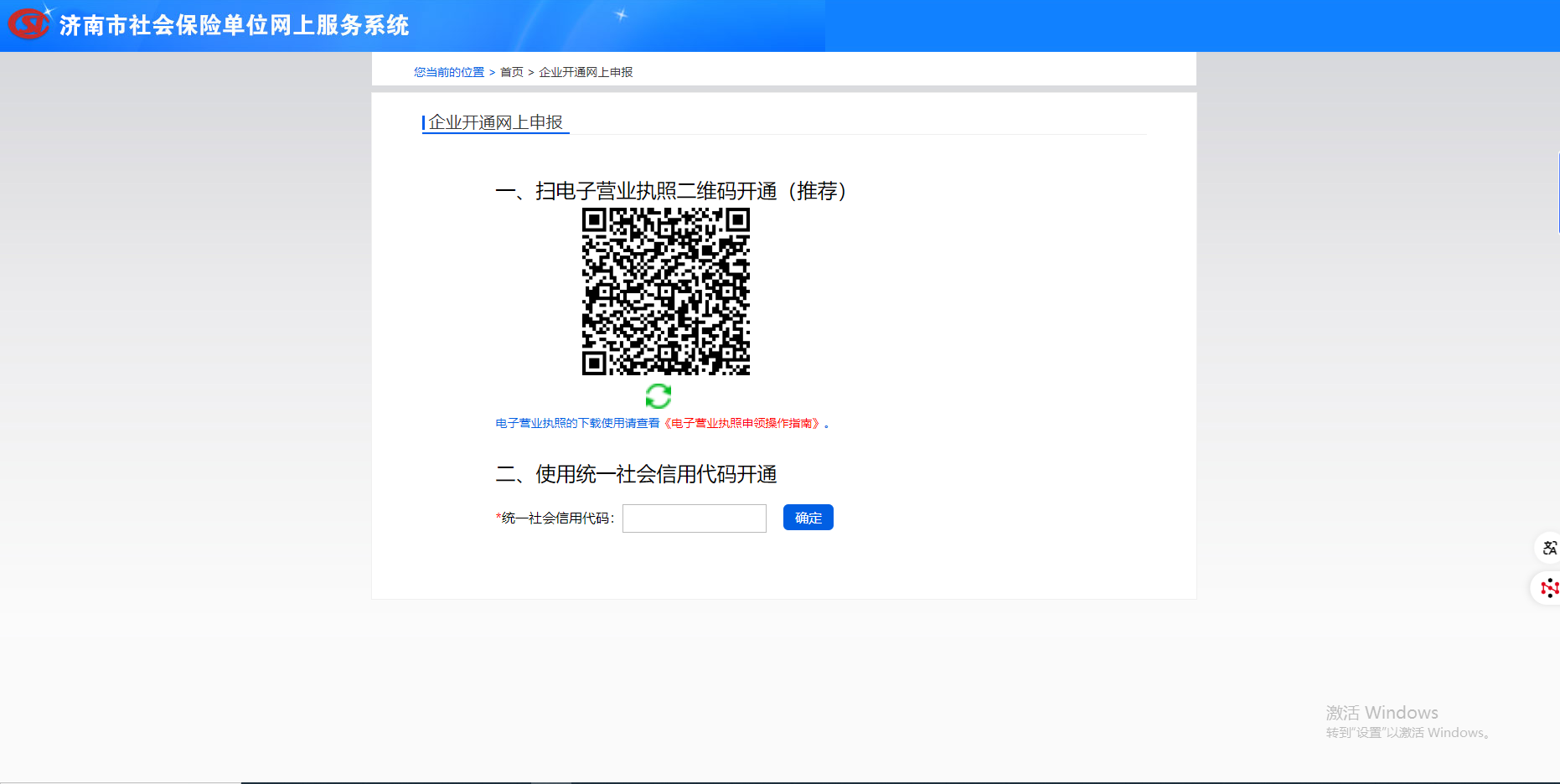This screenshot has height=784, width=1560.
Task: Focus the 统一社会信用代码 input field
Action: pos(695,518)
